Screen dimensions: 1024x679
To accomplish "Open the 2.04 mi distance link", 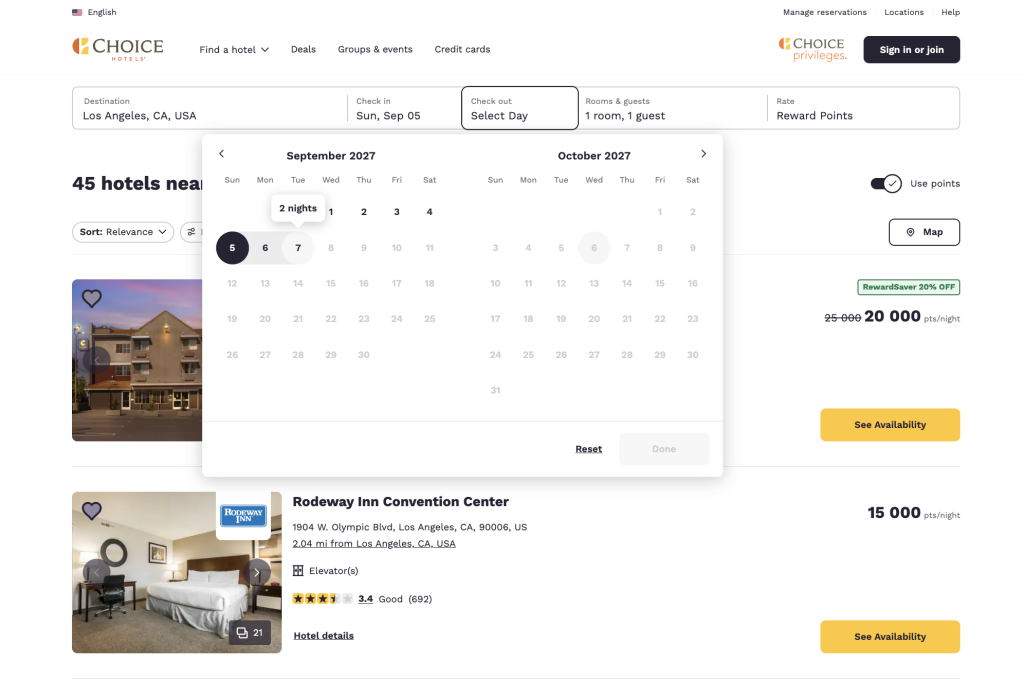I will point(374,544).
